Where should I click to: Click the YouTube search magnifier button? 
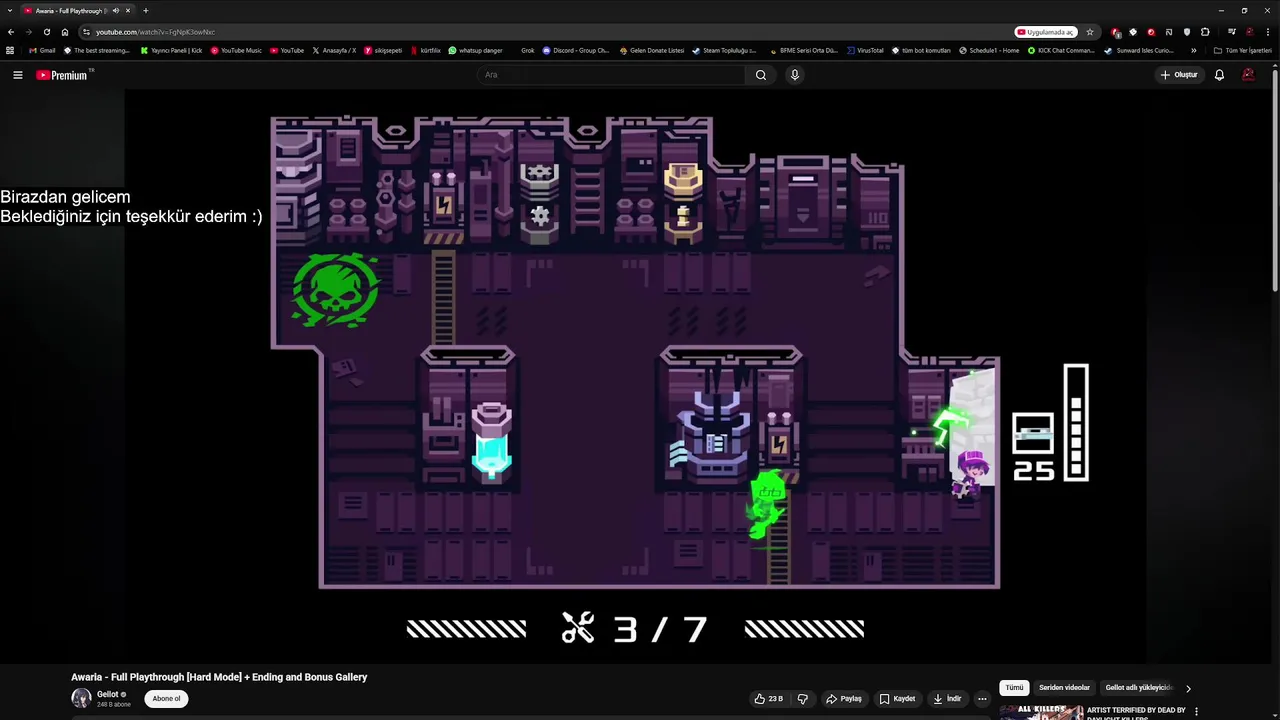point(761,75)
